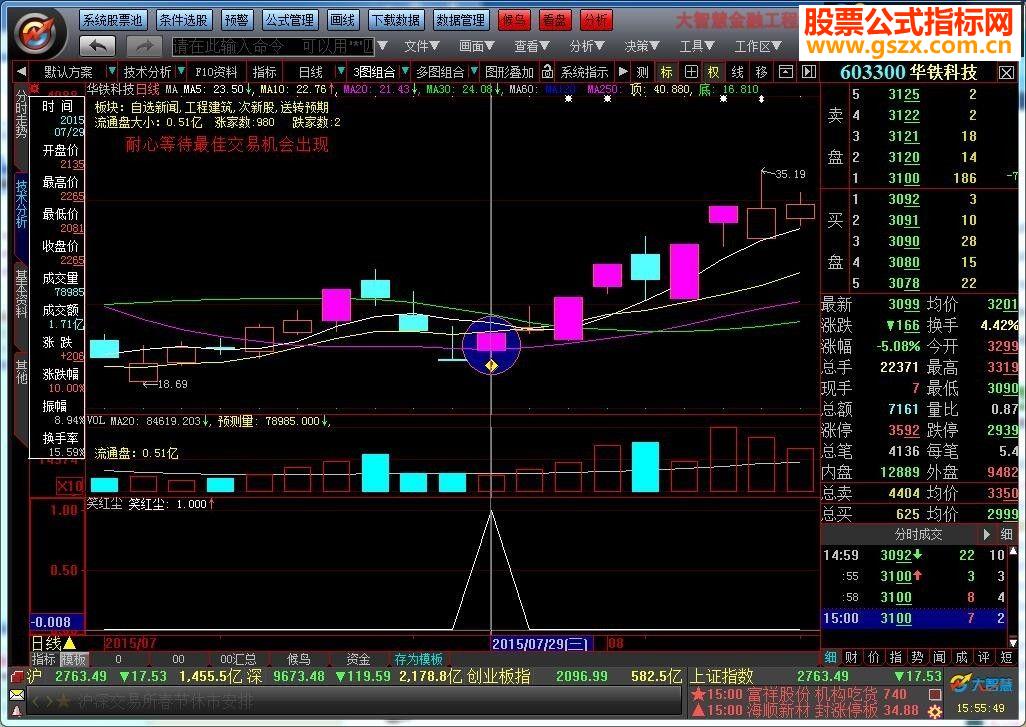Open the 多图组合 dropdown arrow
Image resolution: width=1026 pixels, height=727 pixels.
474,71
